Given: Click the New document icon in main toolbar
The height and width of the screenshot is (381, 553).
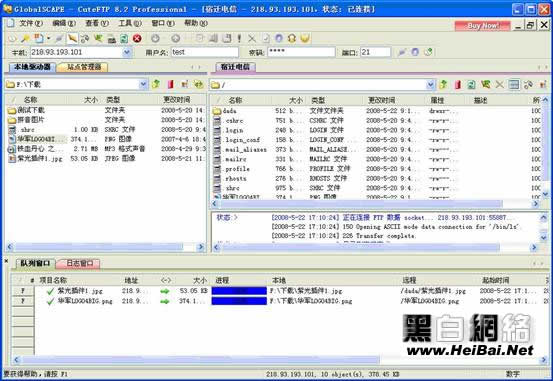Looking at the screenshot, I should (x=38, y=38).
